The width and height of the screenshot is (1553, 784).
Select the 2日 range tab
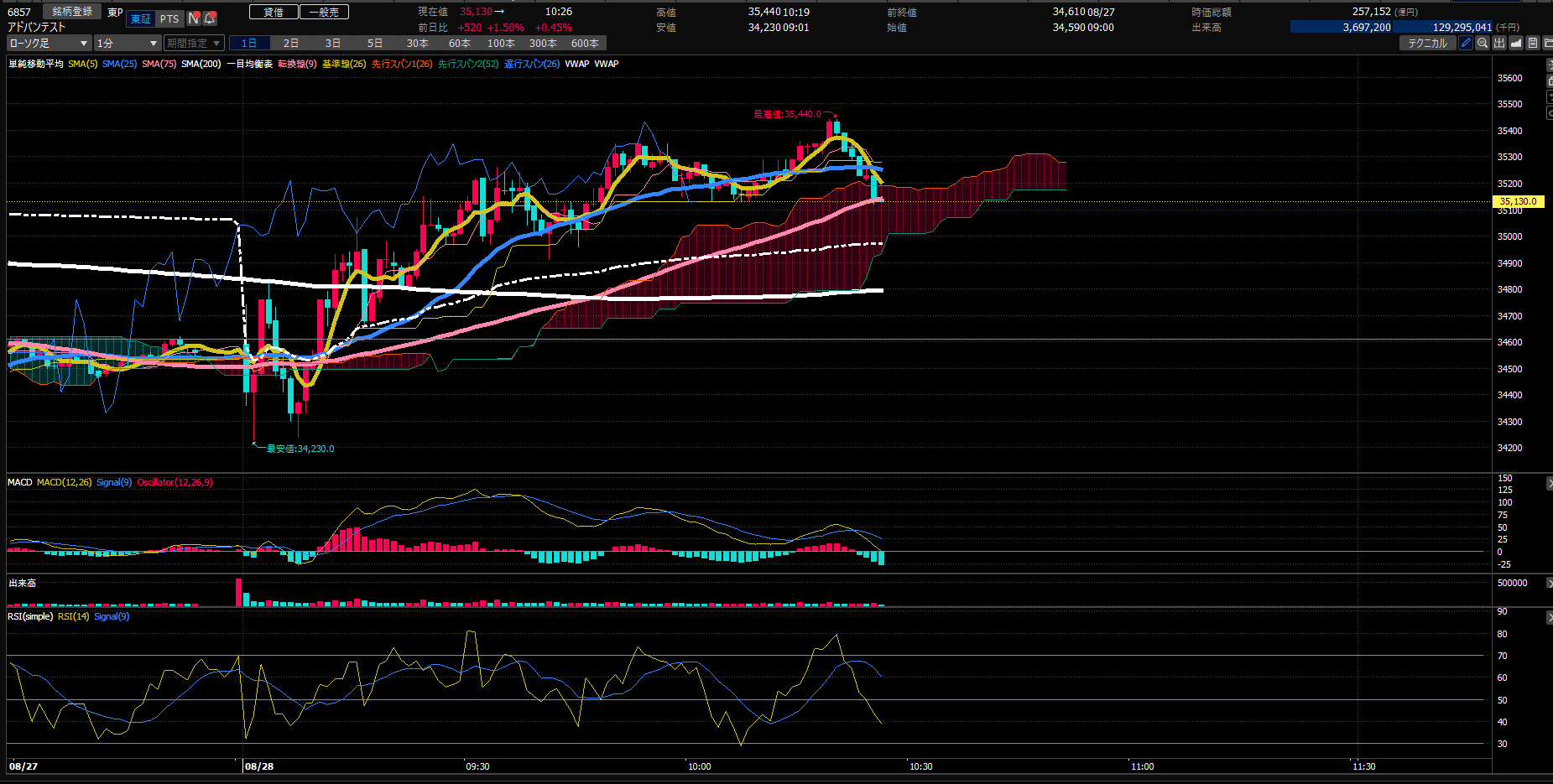pyautogui.click(x=291, y=43)
